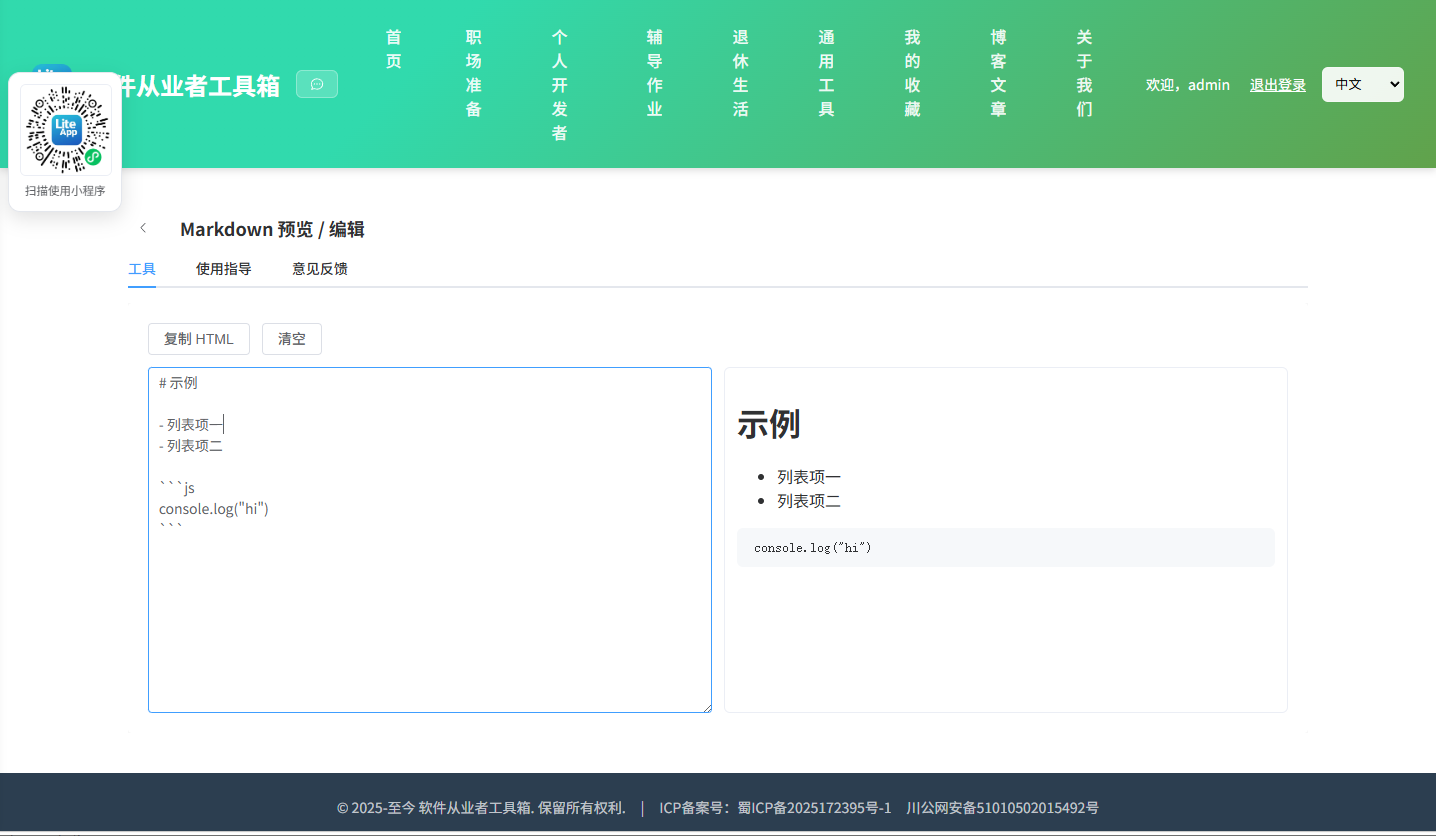Click the Markdown 预览 / 编辑 page title

tap(272, 229)
